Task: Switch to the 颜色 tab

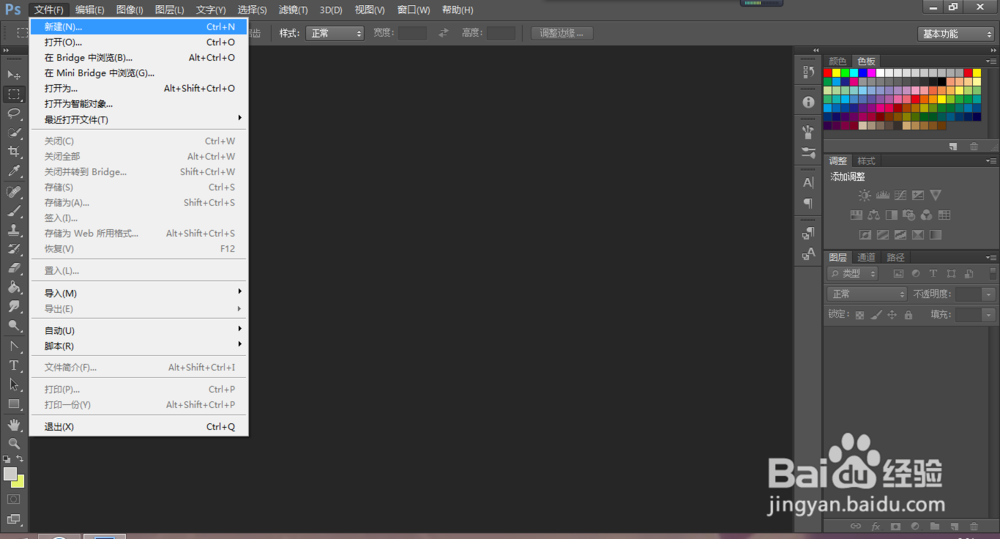Action: (837, 61)
